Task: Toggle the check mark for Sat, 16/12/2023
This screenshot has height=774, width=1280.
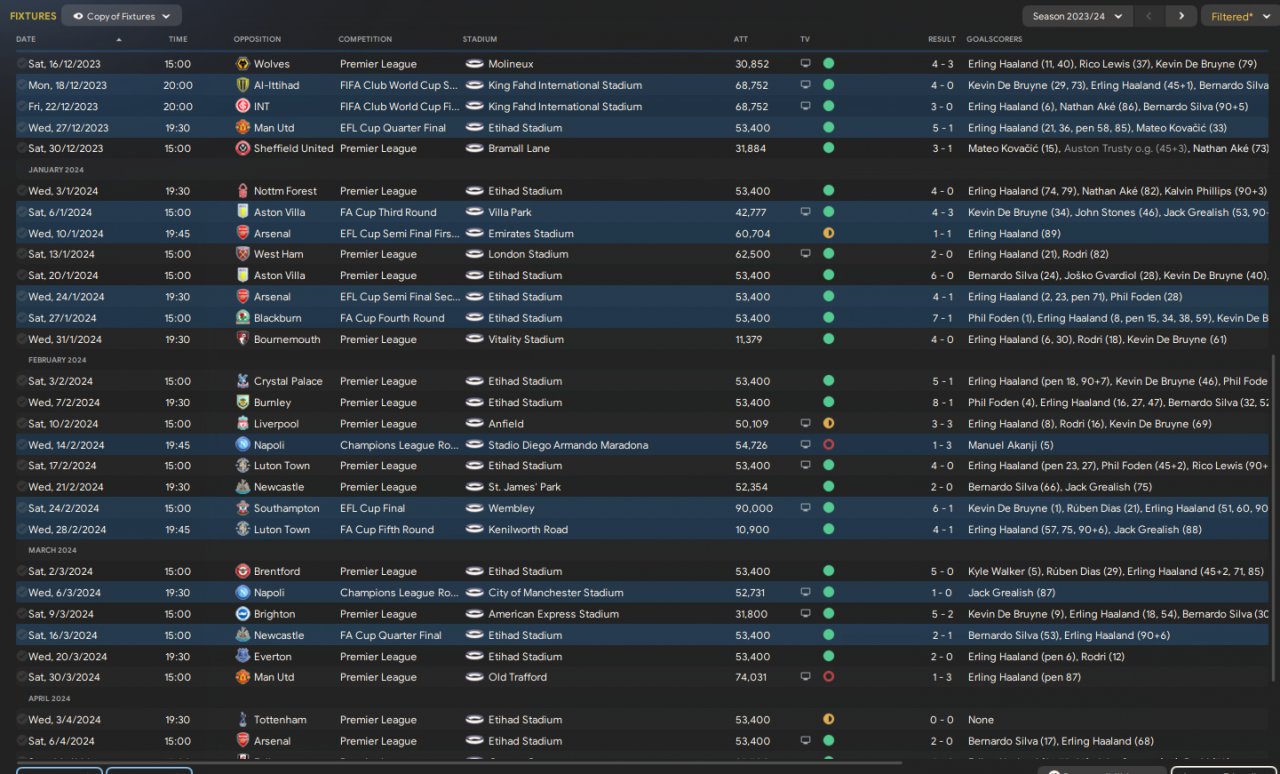Action: (22, 64)
